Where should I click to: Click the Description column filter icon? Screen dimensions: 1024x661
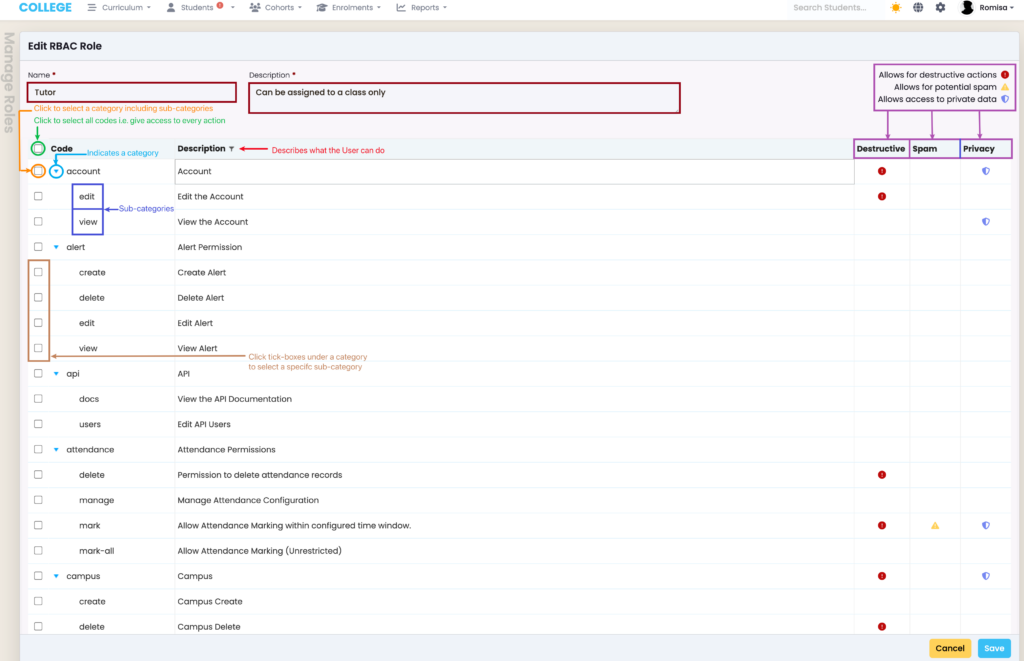coord(232,149)
